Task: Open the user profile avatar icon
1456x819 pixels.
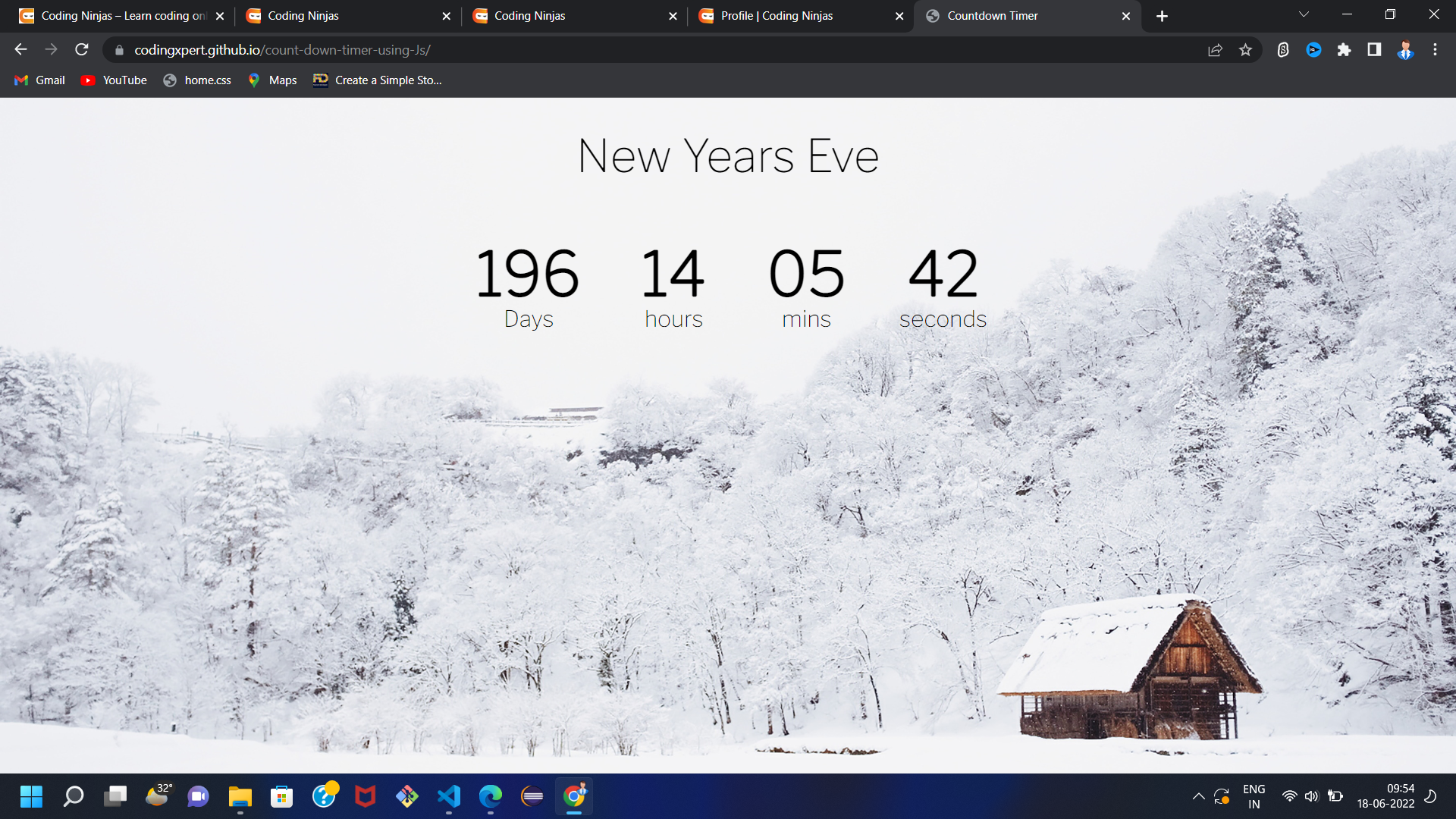Action: [1404, 50]
